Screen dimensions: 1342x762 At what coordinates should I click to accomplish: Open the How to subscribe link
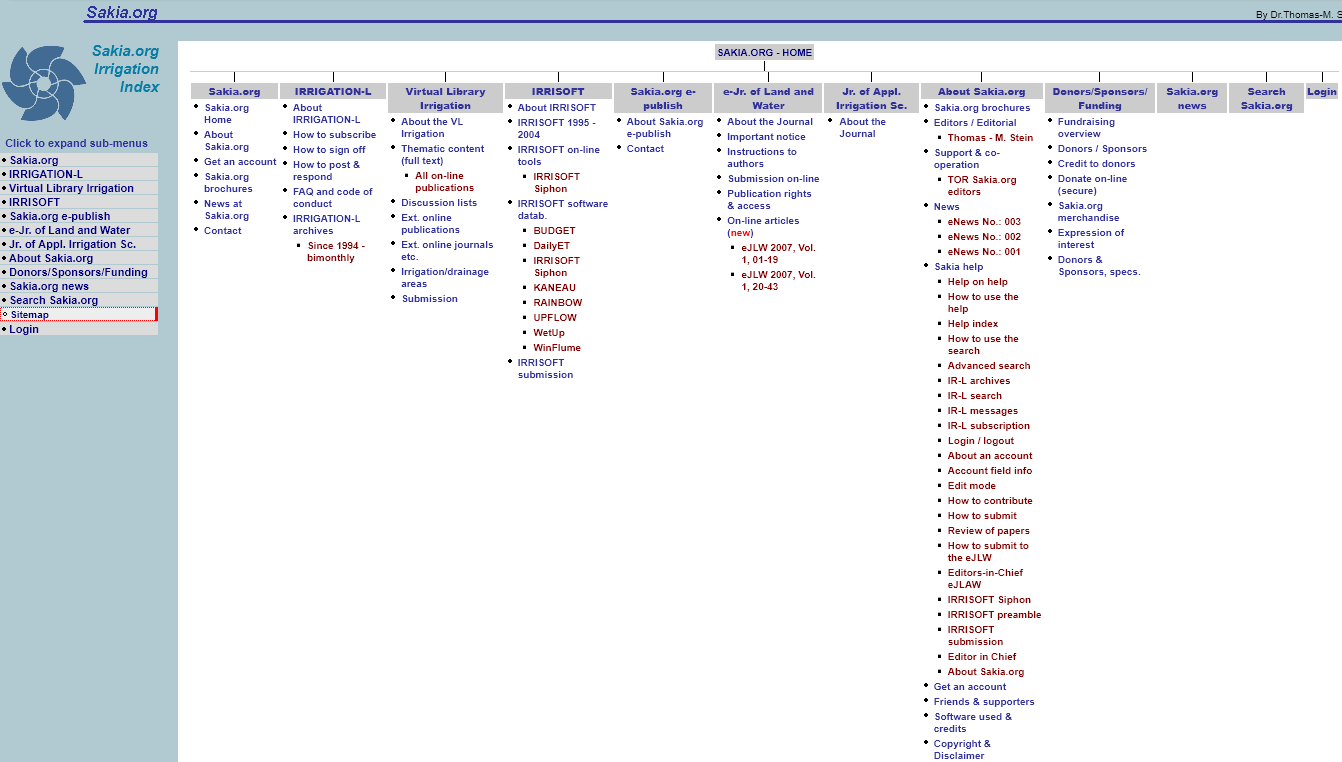(334, 135)
